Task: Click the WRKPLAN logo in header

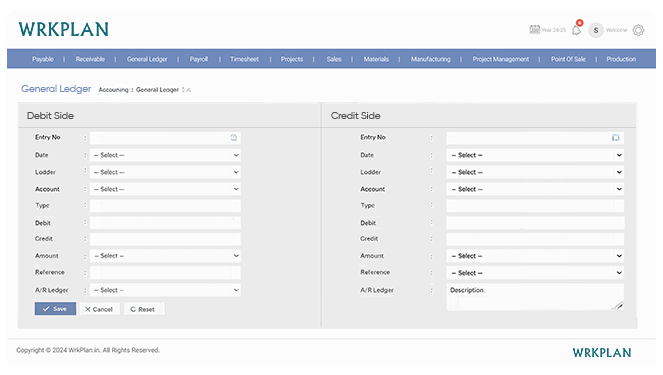Action: pos(63,29)
